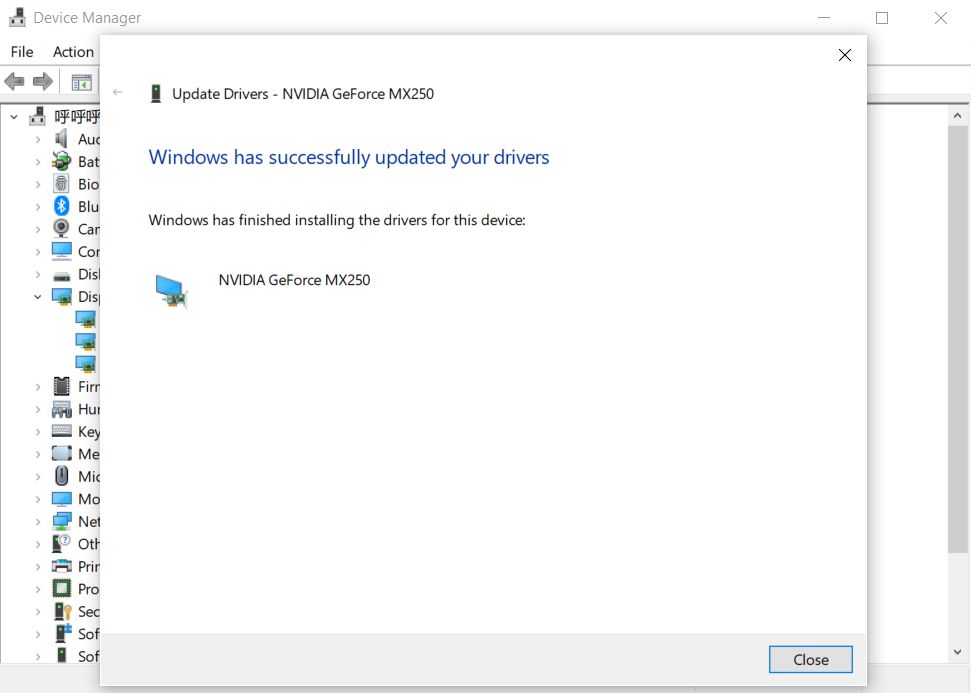971x693 pixels.
Task: Click "Windows has finished installing the drivers" text
Action: pyautogui.click(x=337, y=220)
